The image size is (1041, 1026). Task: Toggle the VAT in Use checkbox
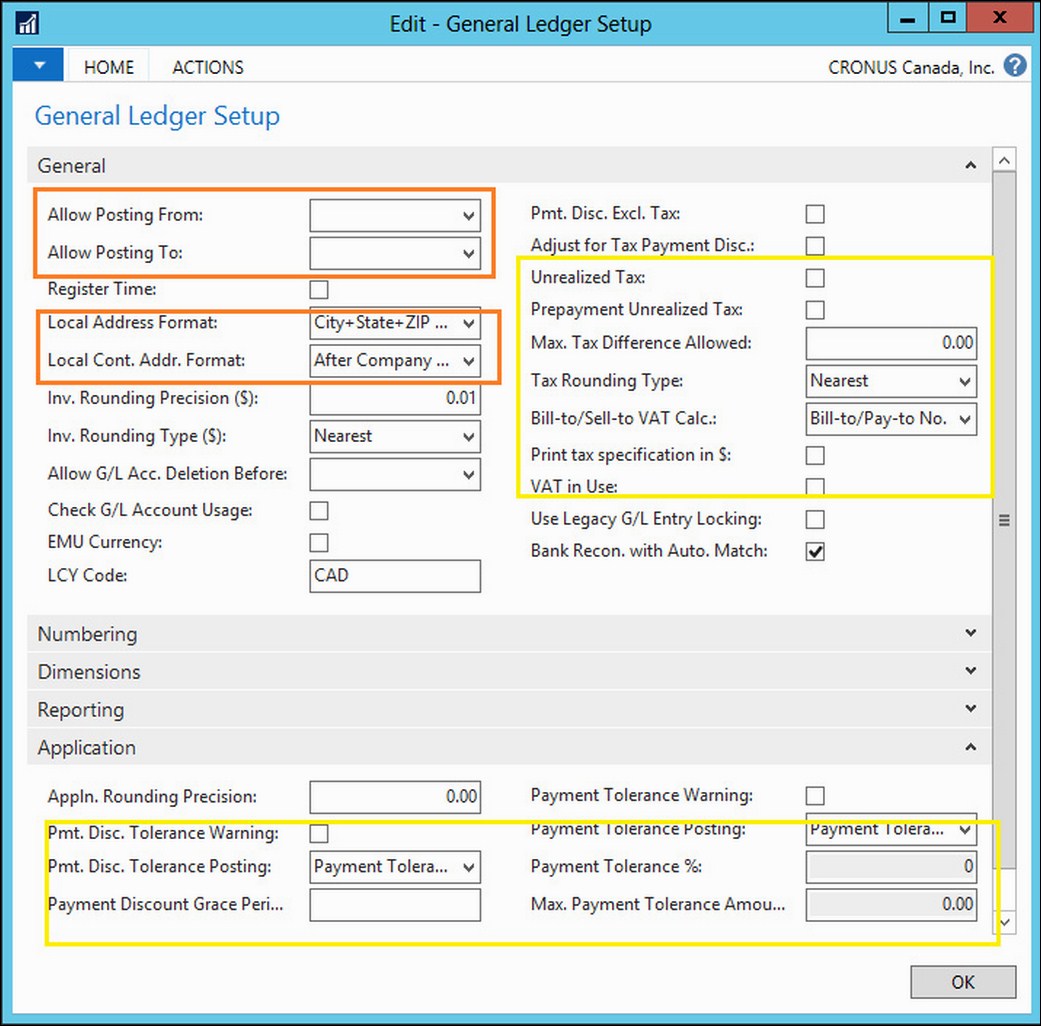pos(815,487)
